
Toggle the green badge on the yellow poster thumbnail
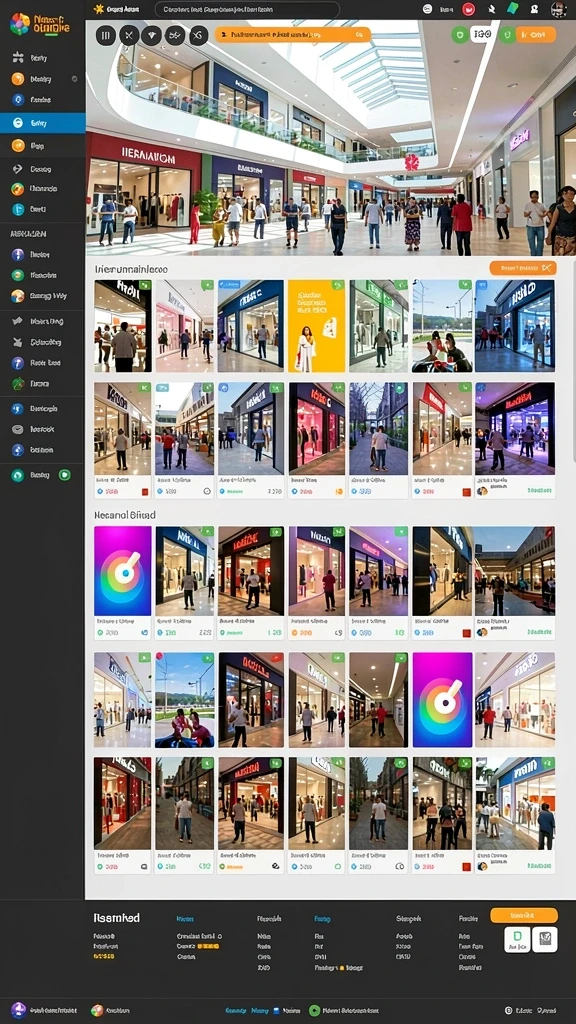[x=338, y=285]
